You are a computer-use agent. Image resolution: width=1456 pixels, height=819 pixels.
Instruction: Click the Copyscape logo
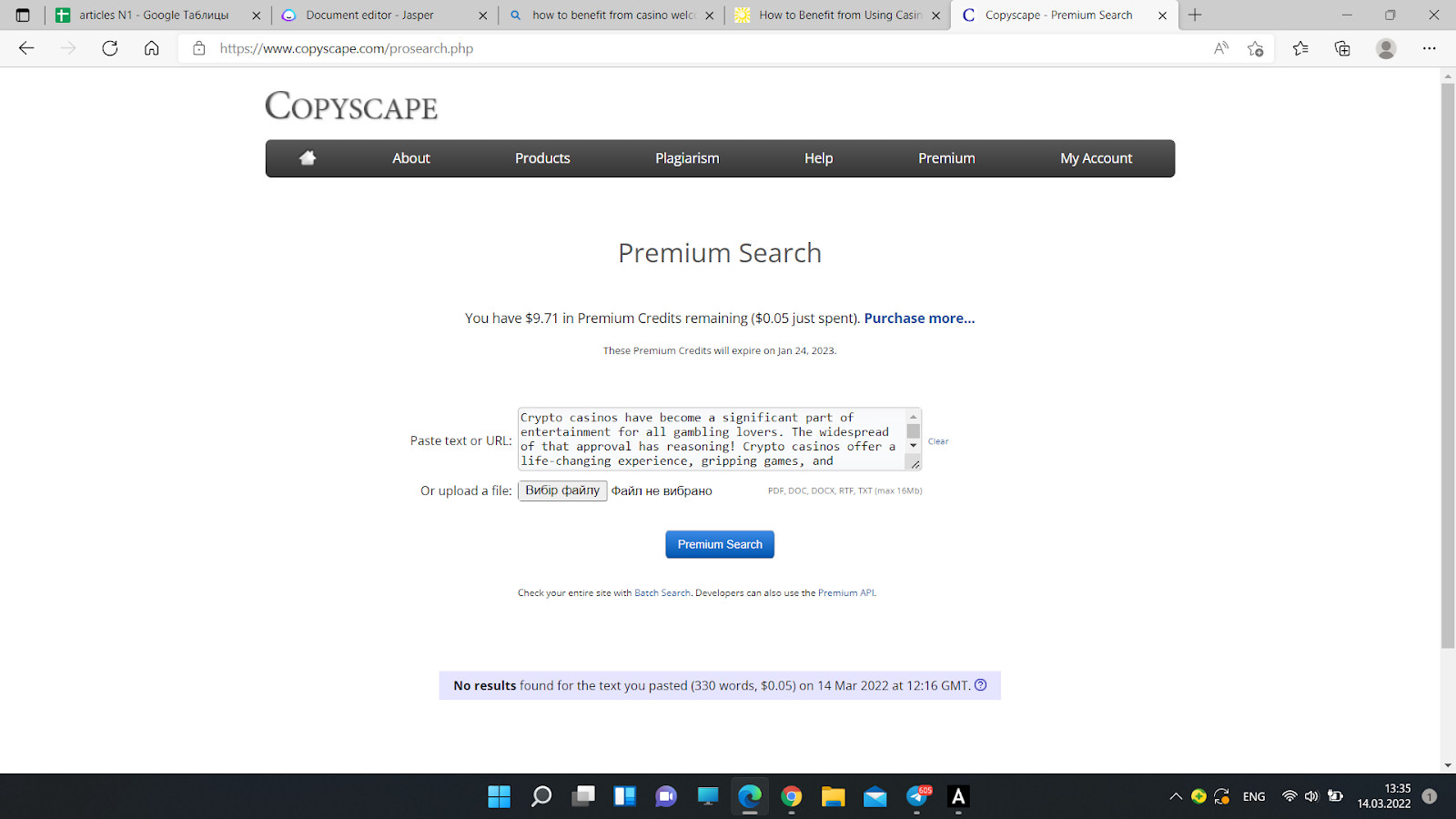coord(351,106)
